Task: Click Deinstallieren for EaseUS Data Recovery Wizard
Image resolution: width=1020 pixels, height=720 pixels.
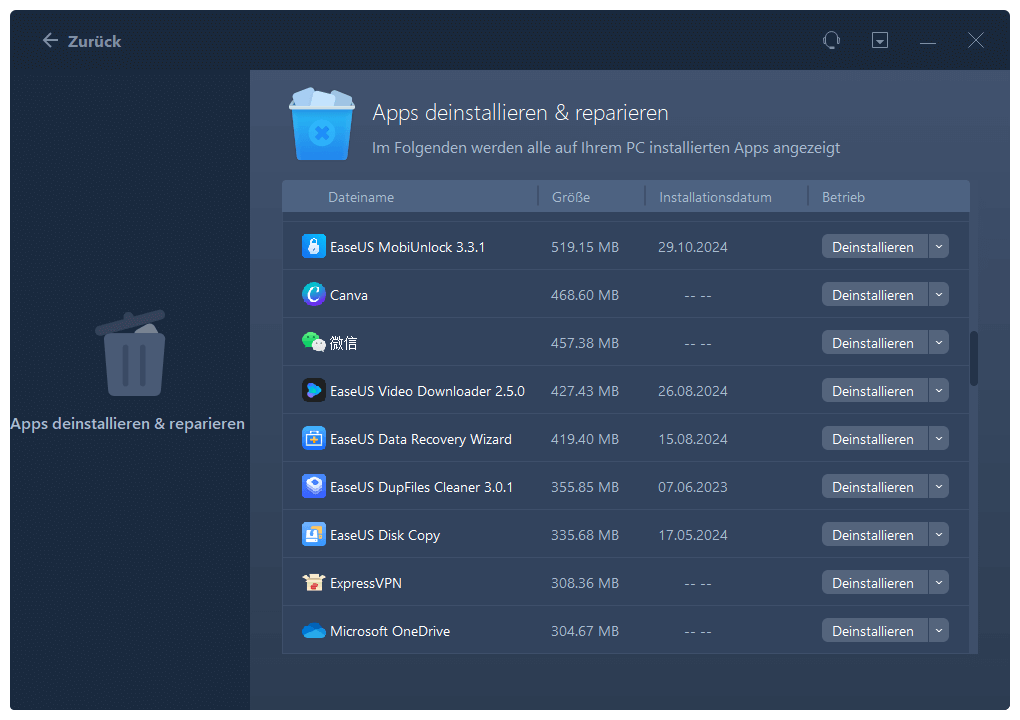Action: [x=874, y=439]
